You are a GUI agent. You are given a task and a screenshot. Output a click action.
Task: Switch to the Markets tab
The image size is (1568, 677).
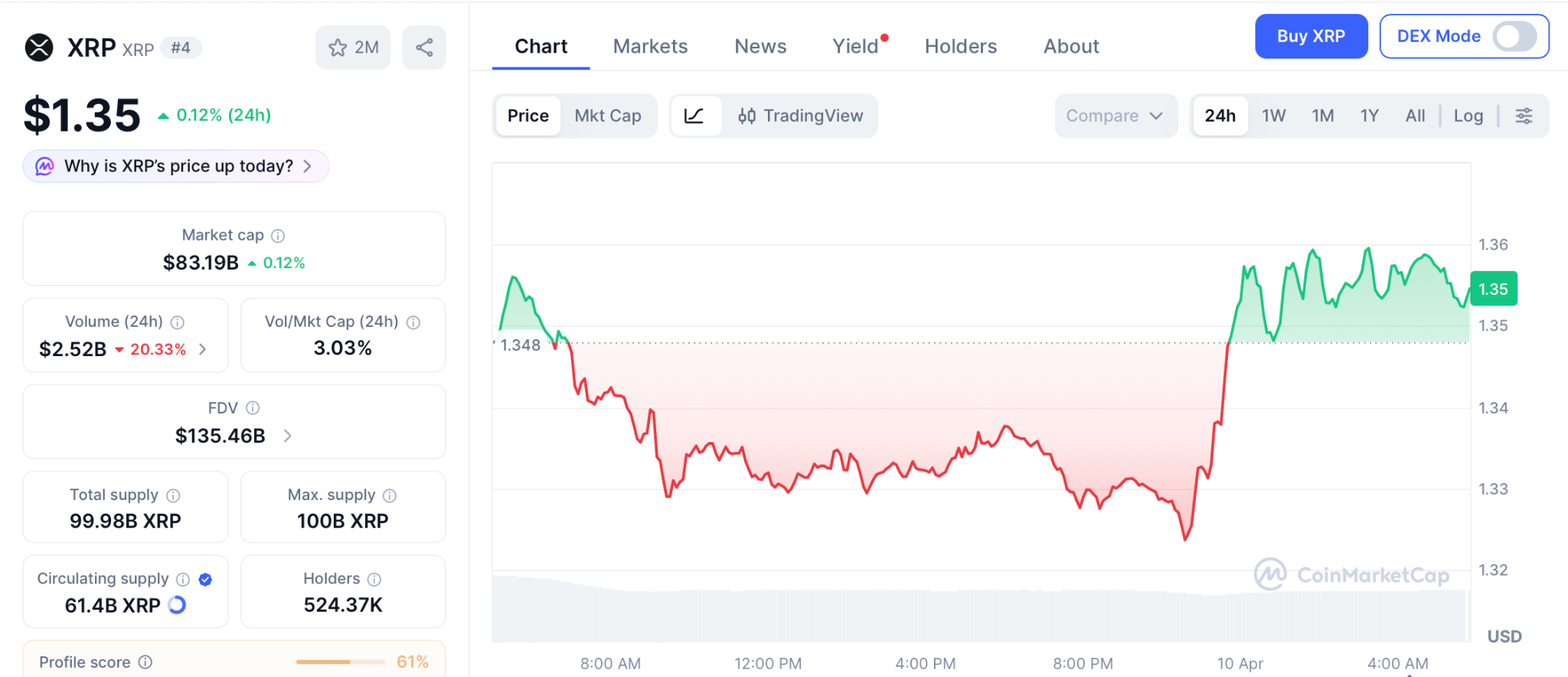[x=650, y=47]
